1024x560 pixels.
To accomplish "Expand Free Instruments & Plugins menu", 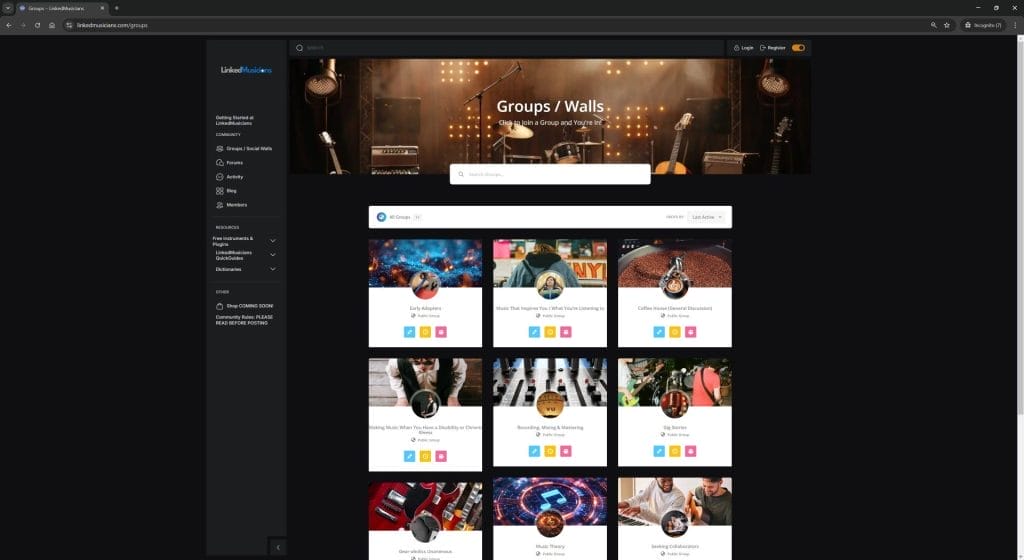I will point(272,240).
